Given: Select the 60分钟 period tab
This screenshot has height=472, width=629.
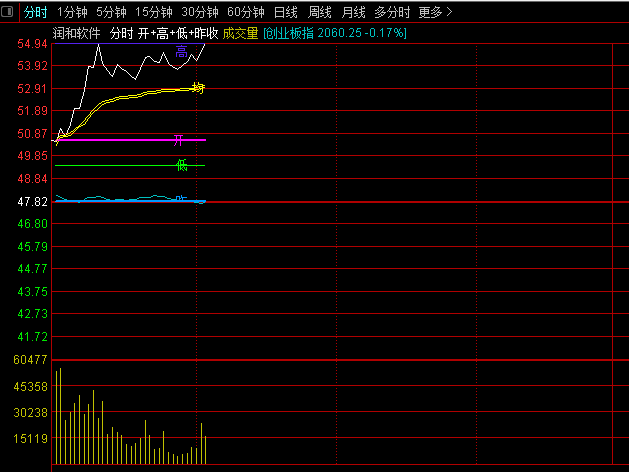Looking at the screenshot, I should pyautogui.click(x=246, y=13).
